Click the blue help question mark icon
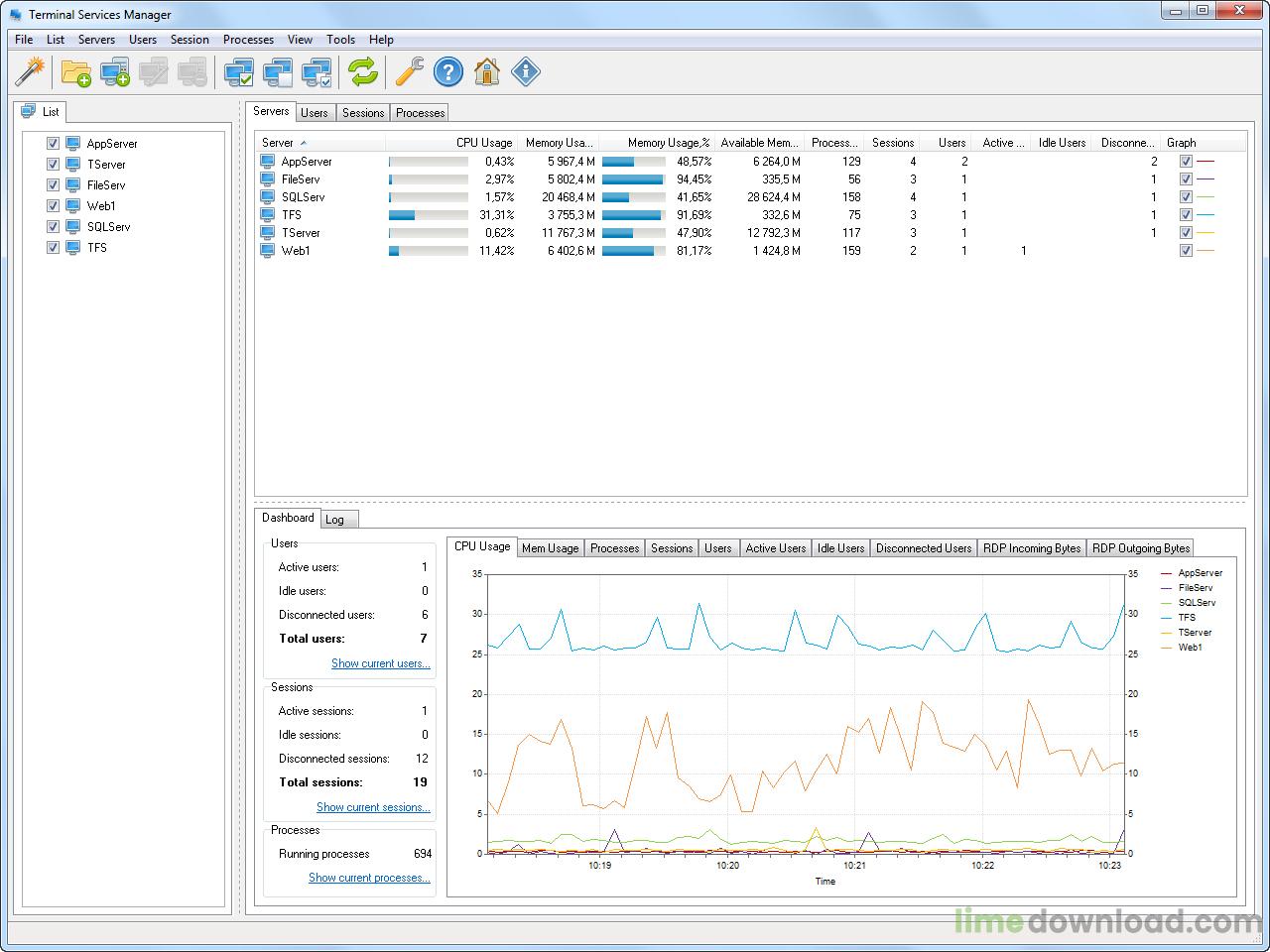 (x=448, y=71)
